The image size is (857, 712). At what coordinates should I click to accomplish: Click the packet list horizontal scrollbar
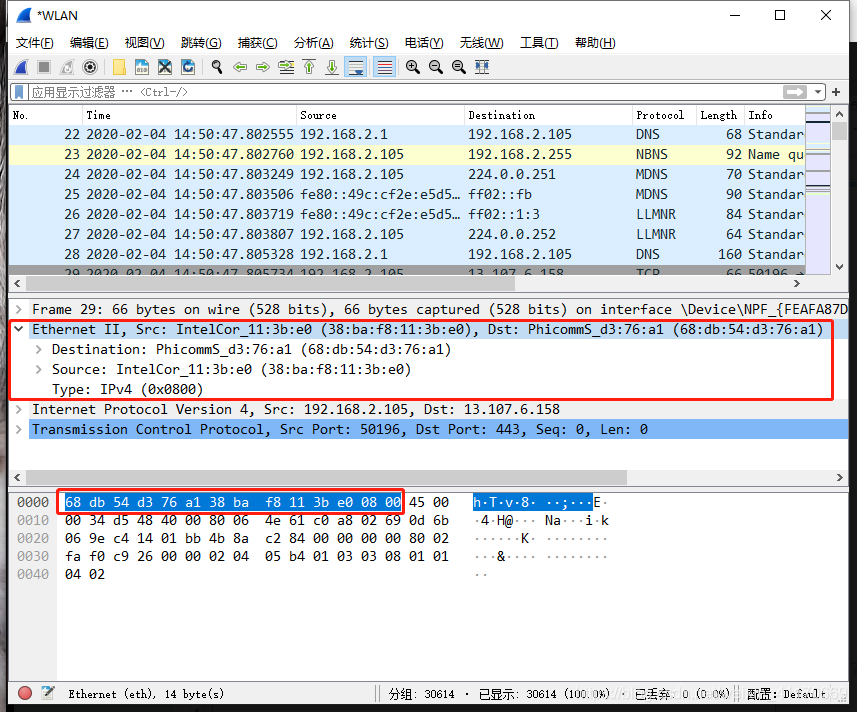point(270,284)
